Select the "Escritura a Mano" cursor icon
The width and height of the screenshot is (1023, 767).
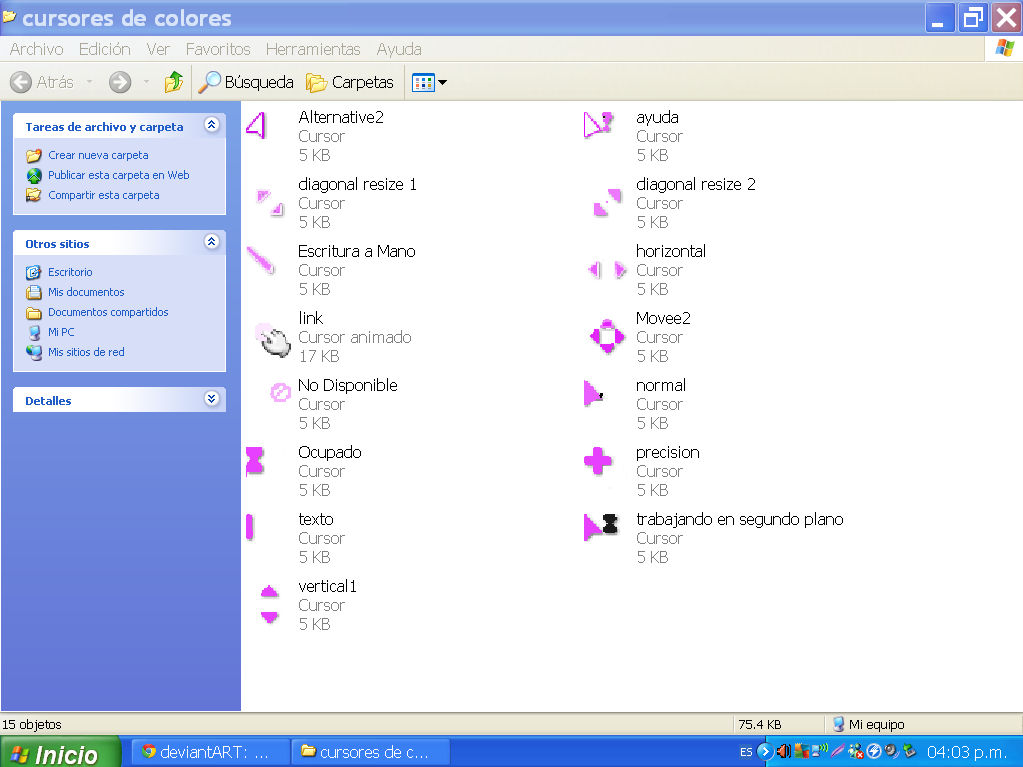pyautogui.click(x=260, y=262)
